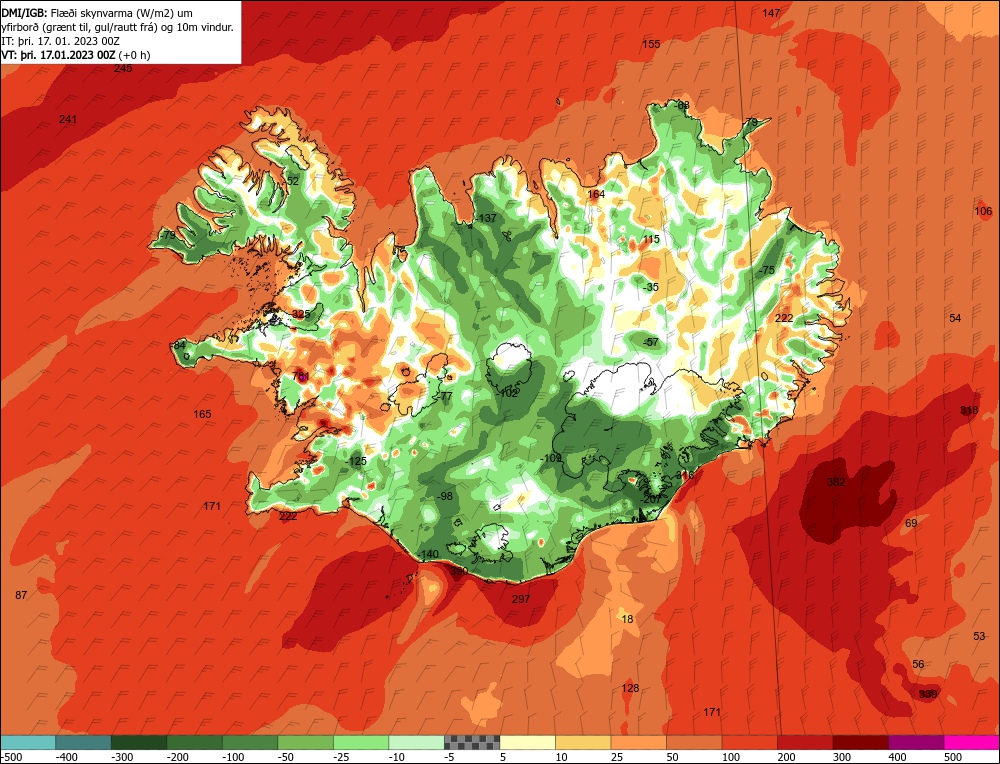
Task: Click the 'VT: þri. 17.01.2023 00Z (+0 h)' line
Action: (76, 55)
